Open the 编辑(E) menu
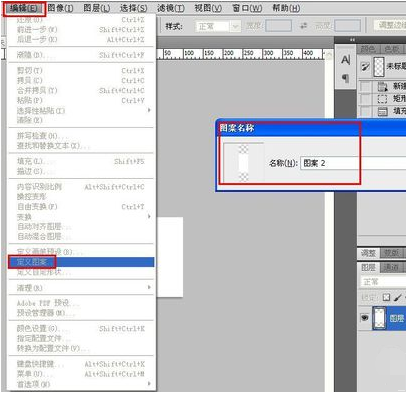Viewport: 406px width, 394px height. (x=24, y=8)
